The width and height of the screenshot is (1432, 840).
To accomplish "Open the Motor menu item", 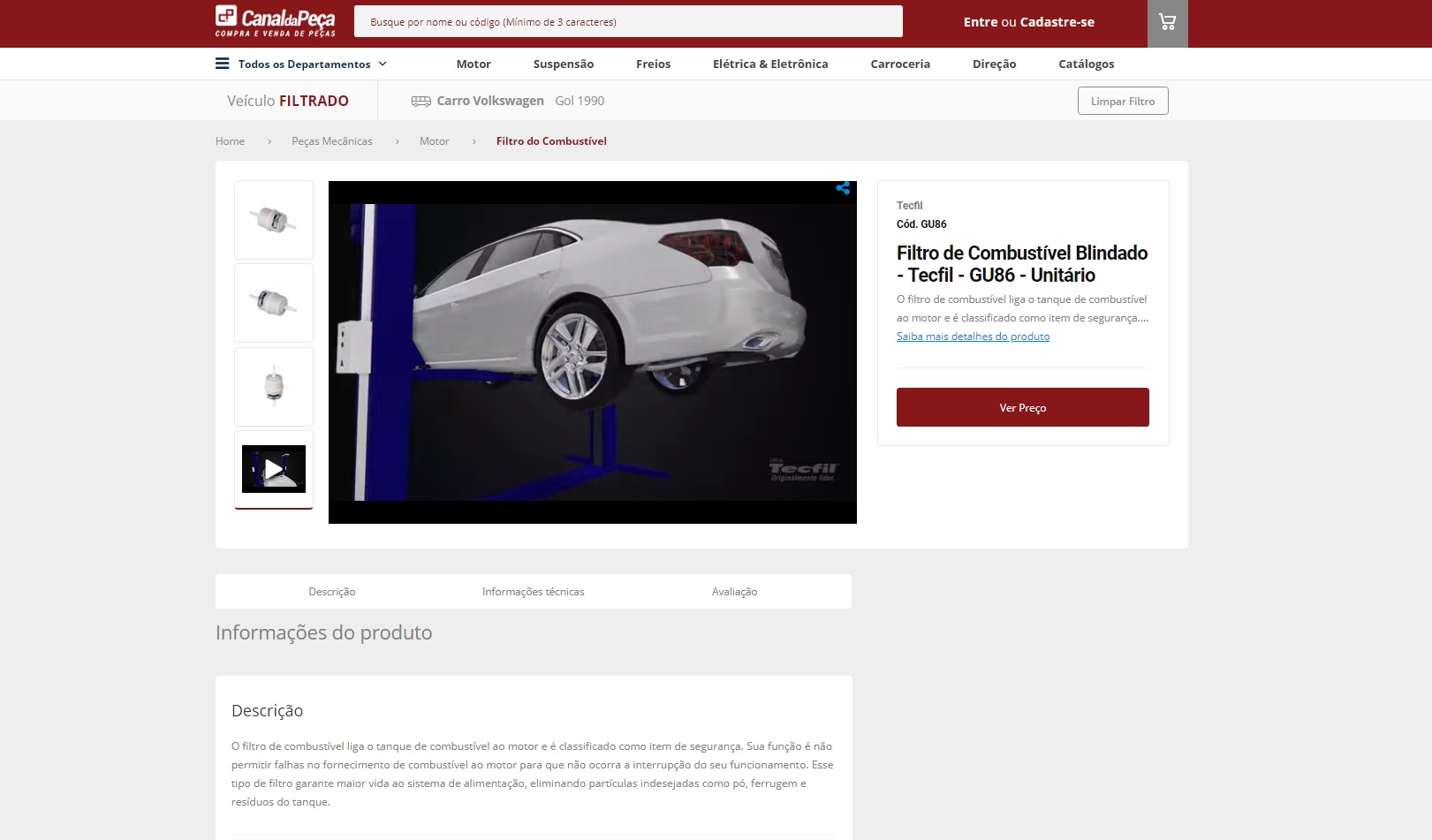I will (x=474, y=64).
